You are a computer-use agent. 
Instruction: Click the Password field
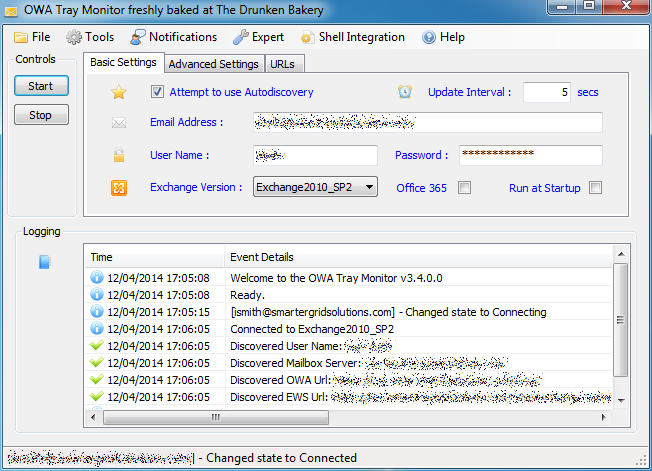531,155
